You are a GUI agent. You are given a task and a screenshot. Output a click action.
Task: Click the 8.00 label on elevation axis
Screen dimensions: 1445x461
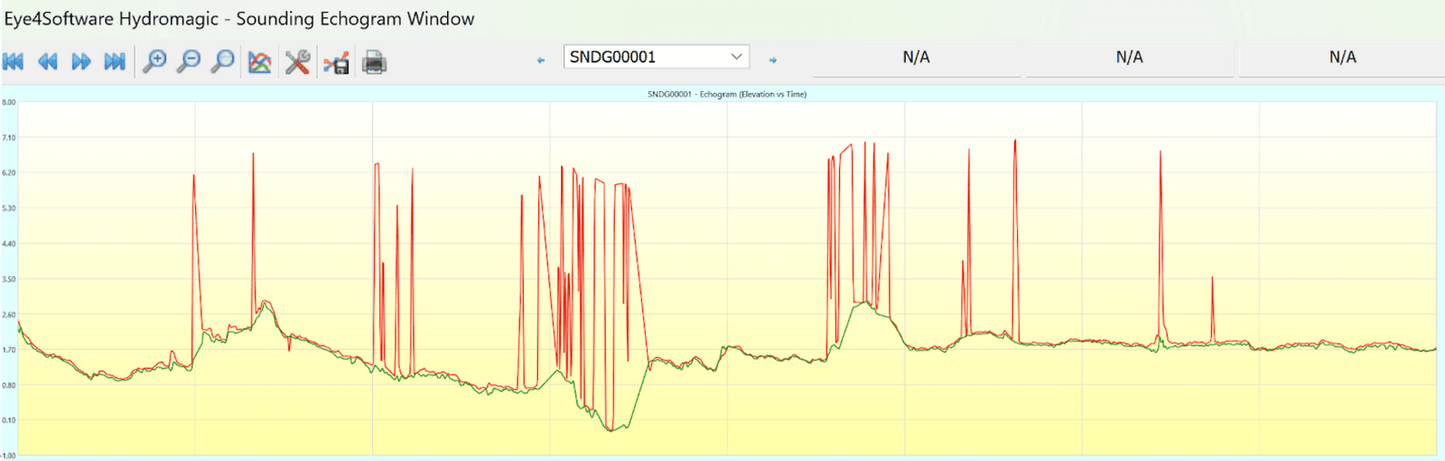(8, 102)
